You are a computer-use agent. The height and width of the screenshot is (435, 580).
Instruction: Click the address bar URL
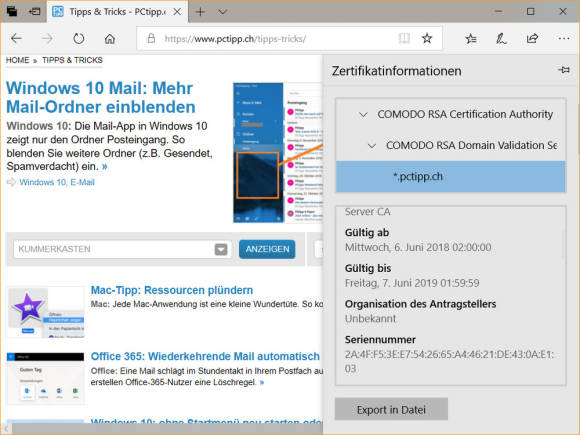point(235,38)
